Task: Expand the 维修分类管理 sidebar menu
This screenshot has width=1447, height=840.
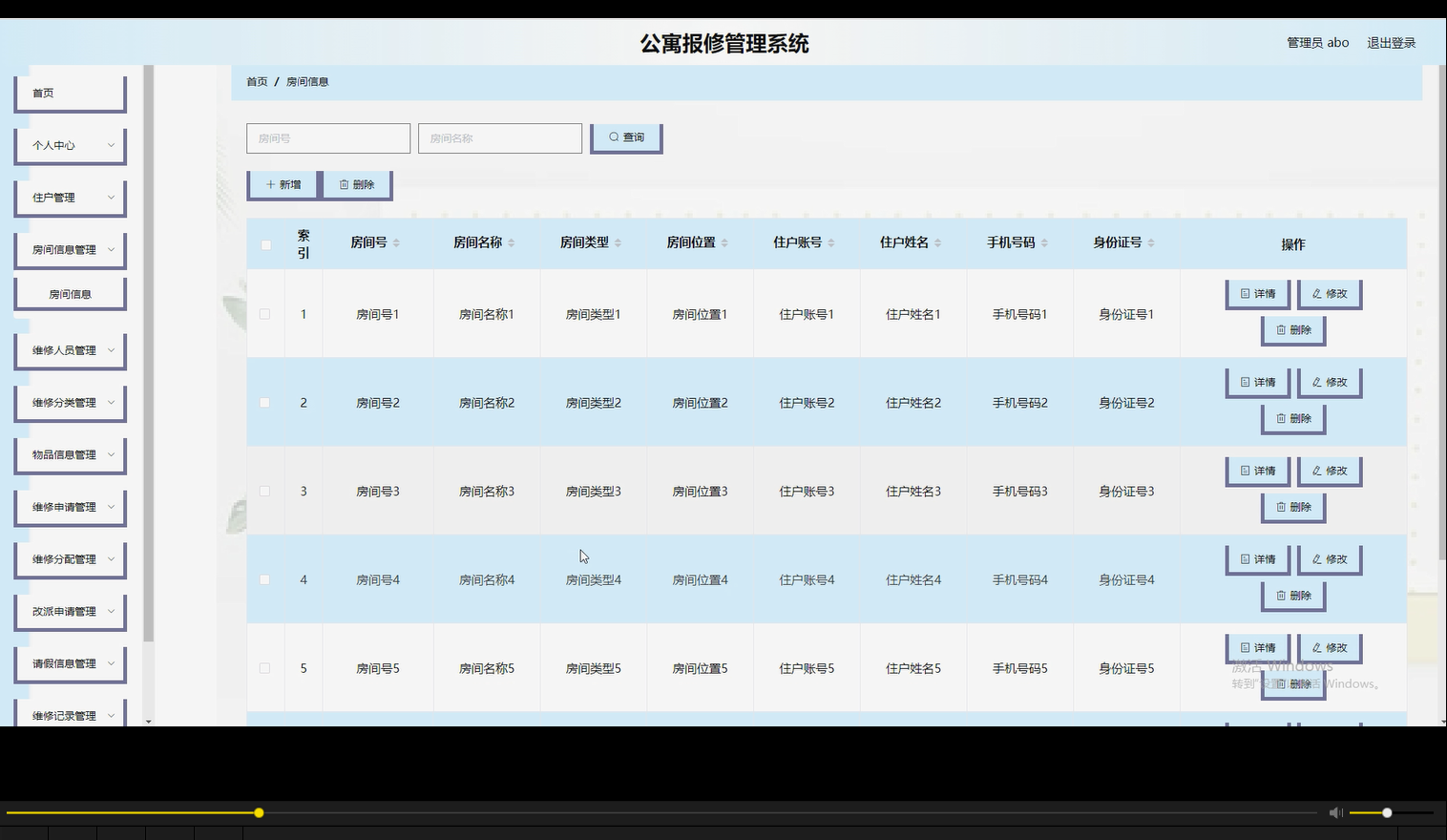Action: point(71,403)
